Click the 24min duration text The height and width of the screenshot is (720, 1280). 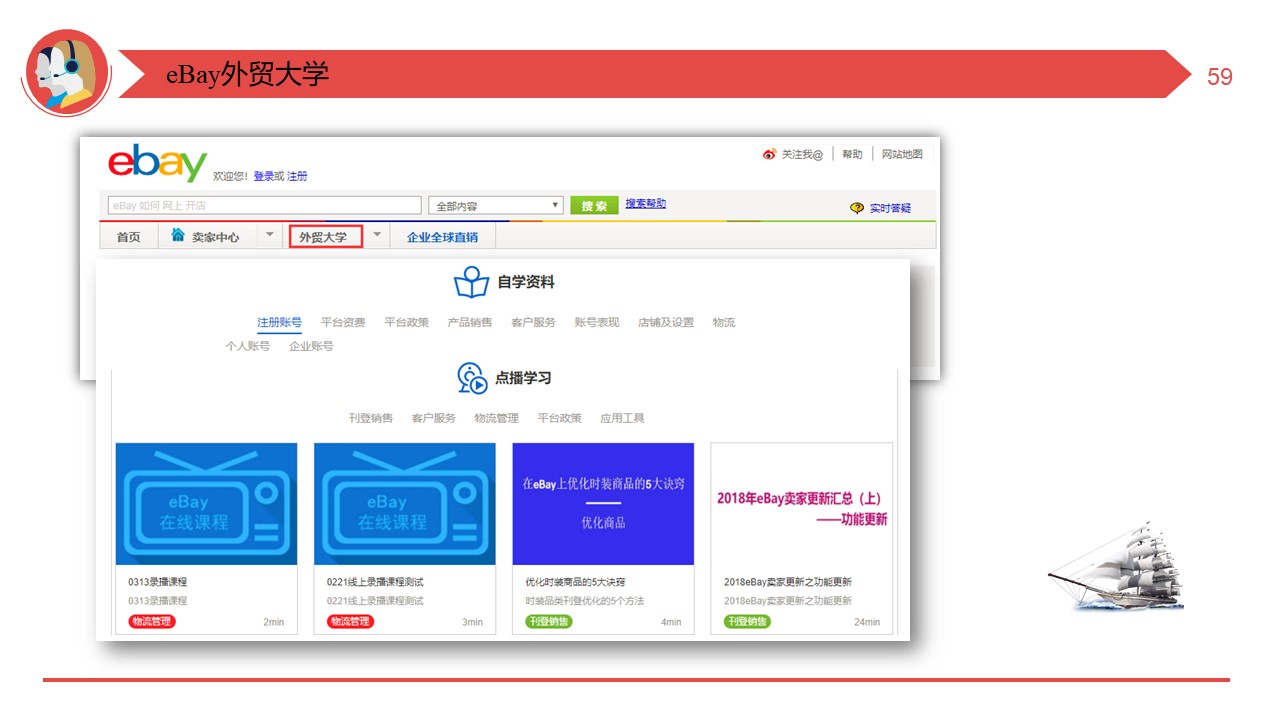coord(867,622)
